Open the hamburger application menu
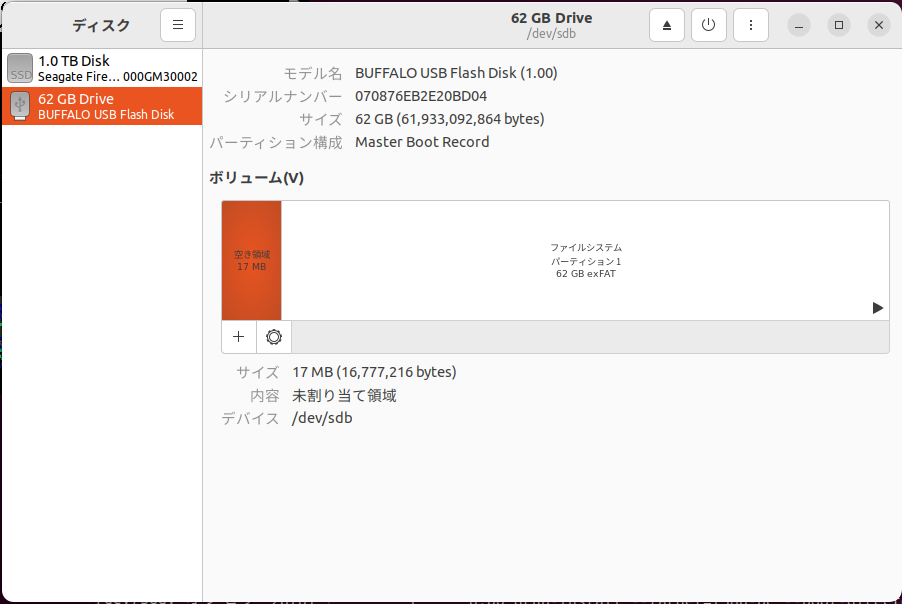902x604 pixels. tap(178, 25)
